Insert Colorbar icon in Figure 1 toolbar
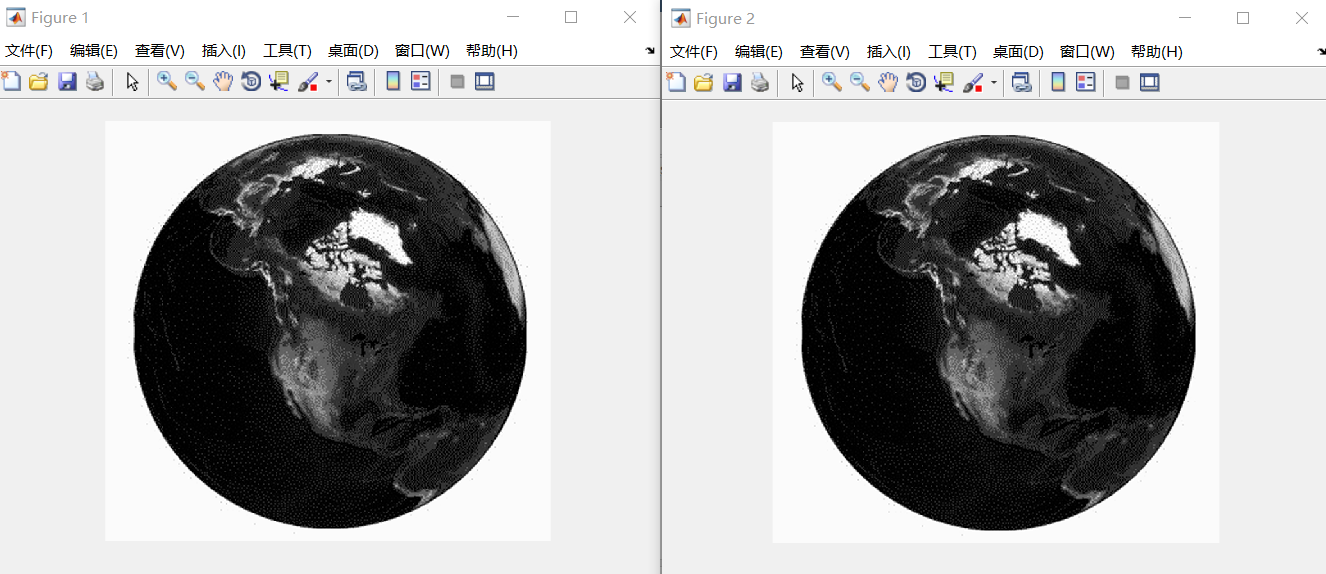The height and width of the screenshot is (574, 1326). coord(393,82)
